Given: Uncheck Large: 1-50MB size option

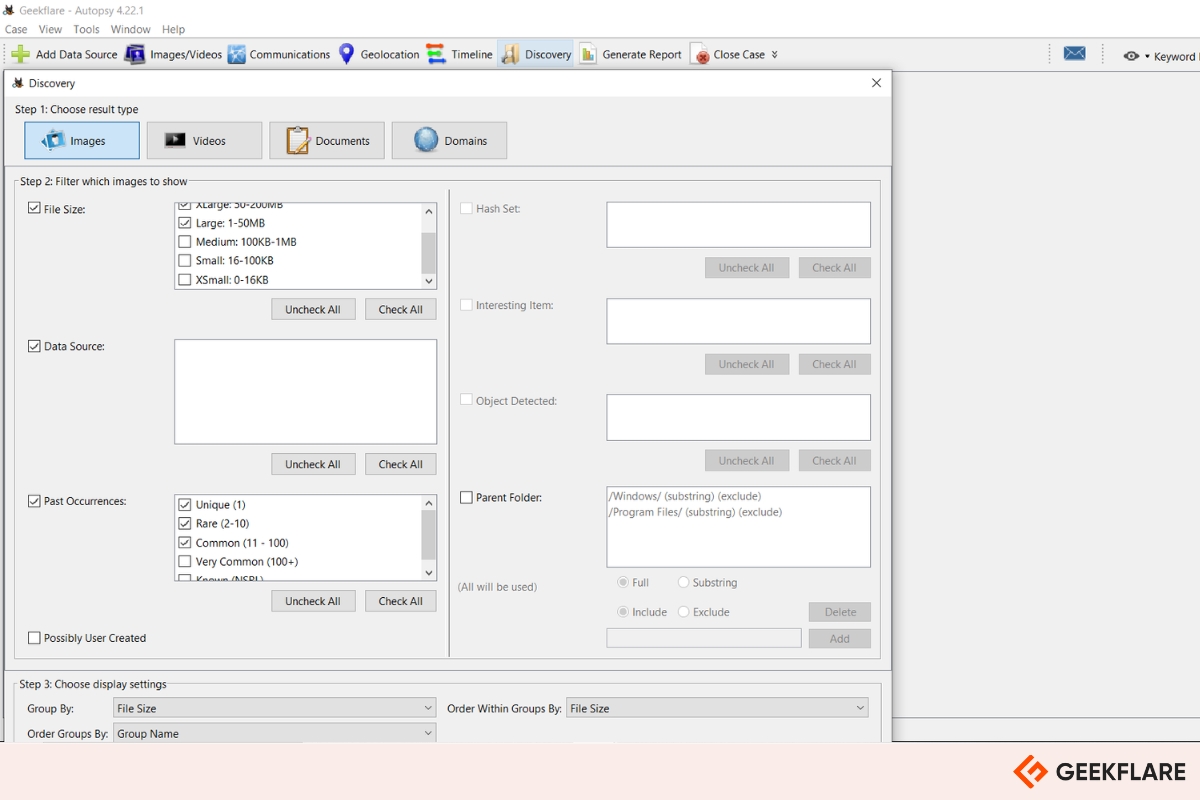Looking at the screenshot, I should coord(184,223).
